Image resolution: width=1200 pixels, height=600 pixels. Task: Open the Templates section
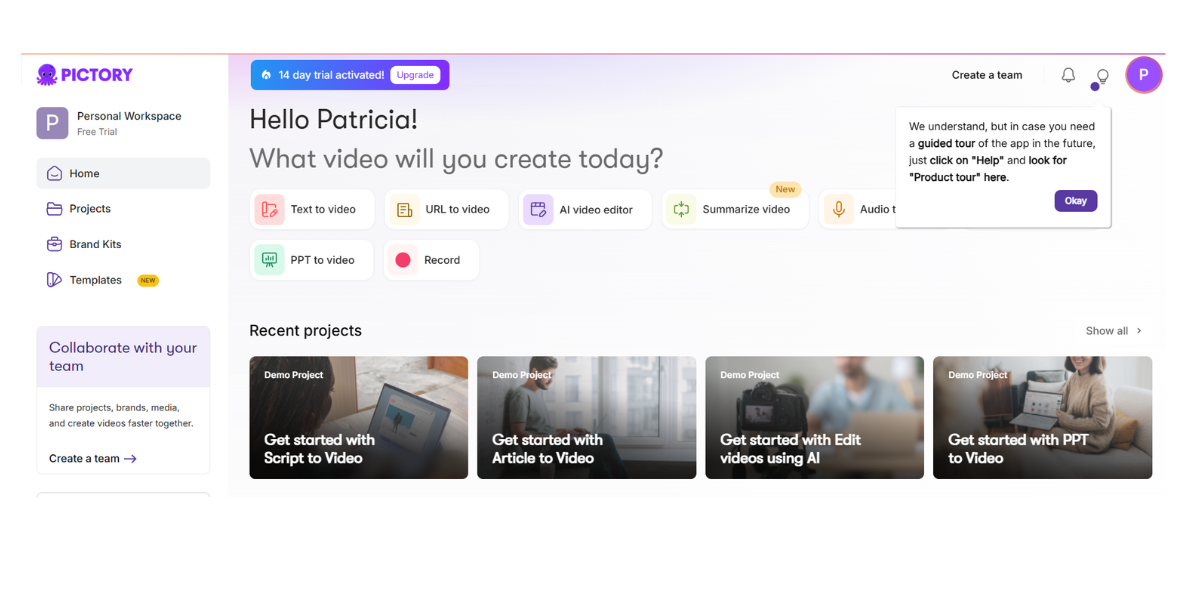tap(94, 279)
